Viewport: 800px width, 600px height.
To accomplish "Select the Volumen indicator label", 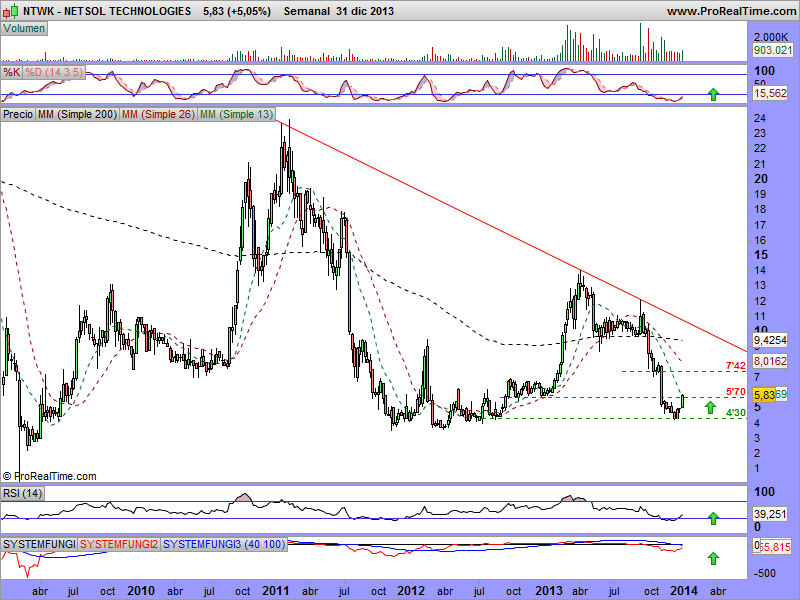I will coord(24,29).
